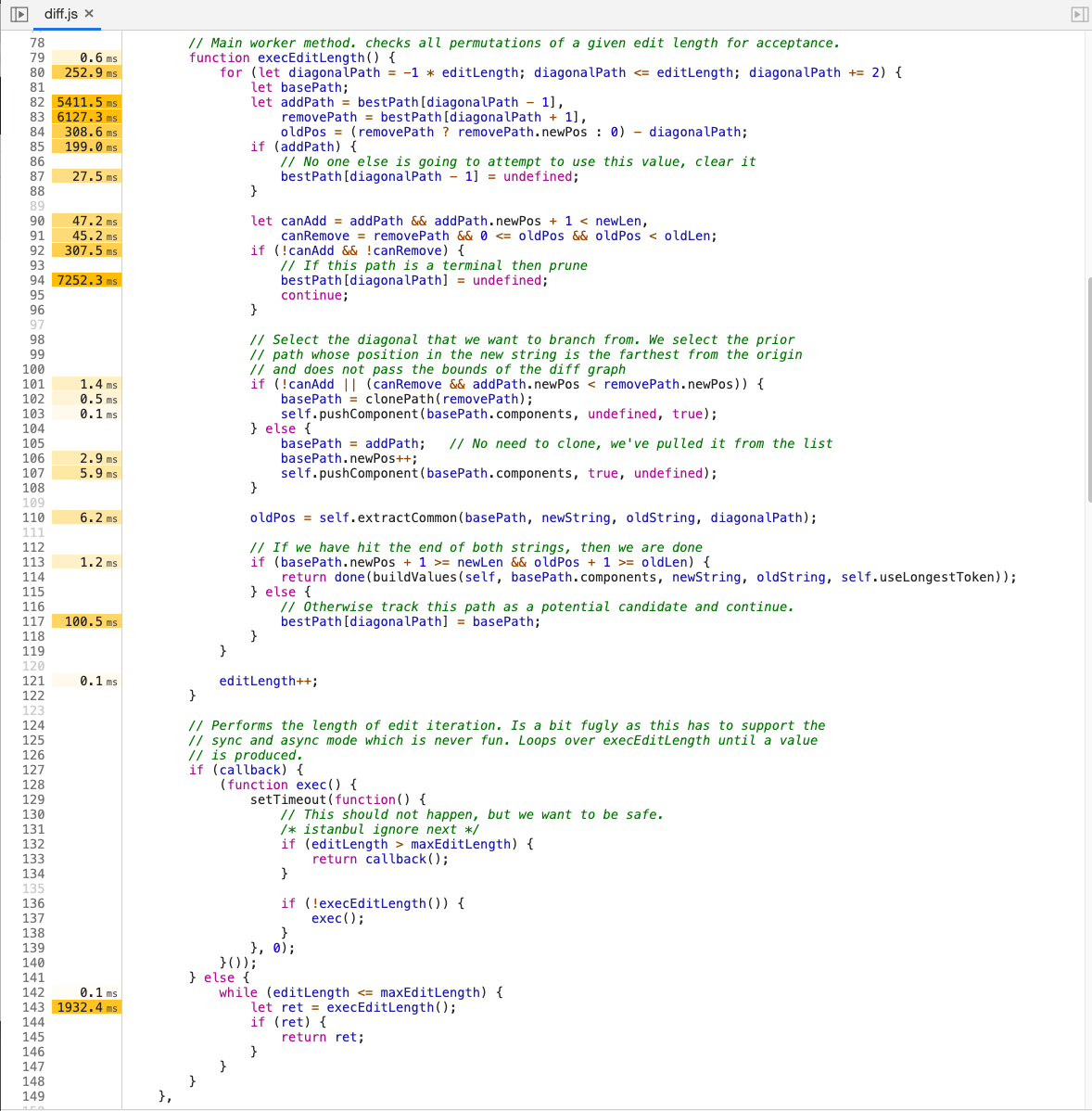
Task: Click the 6127.3 ms timing badge on line 83
Action: (x=85, y=117)
